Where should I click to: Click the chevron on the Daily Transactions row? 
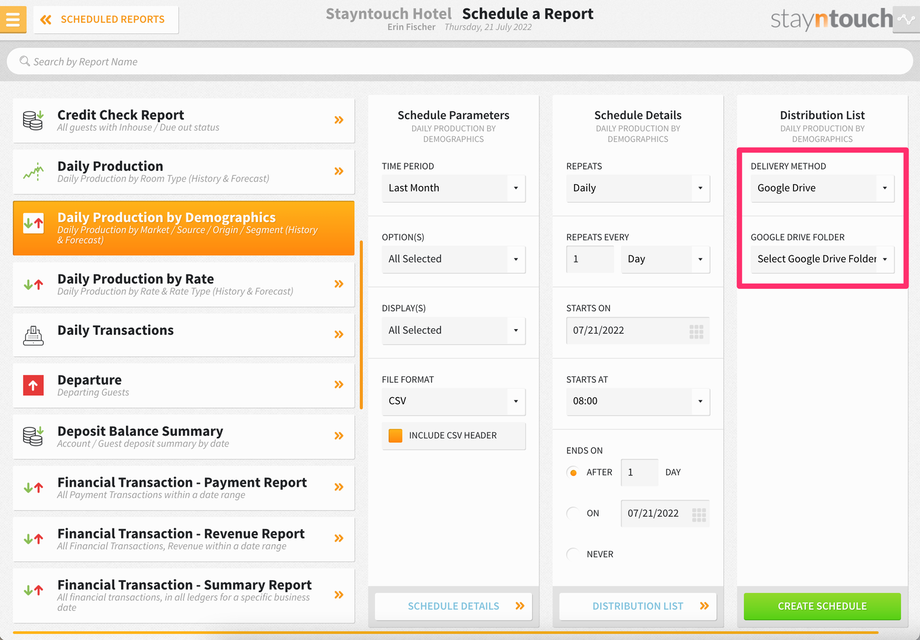coord(339,334)
